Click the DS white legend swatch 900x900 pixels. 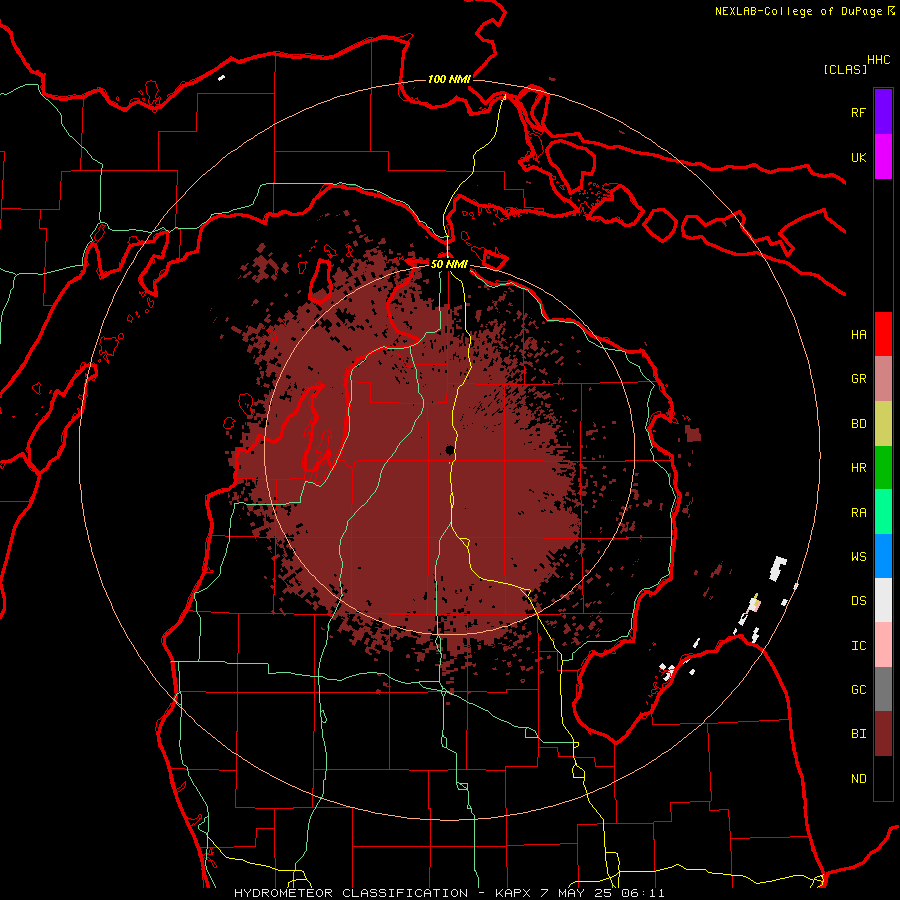(883, 600)
